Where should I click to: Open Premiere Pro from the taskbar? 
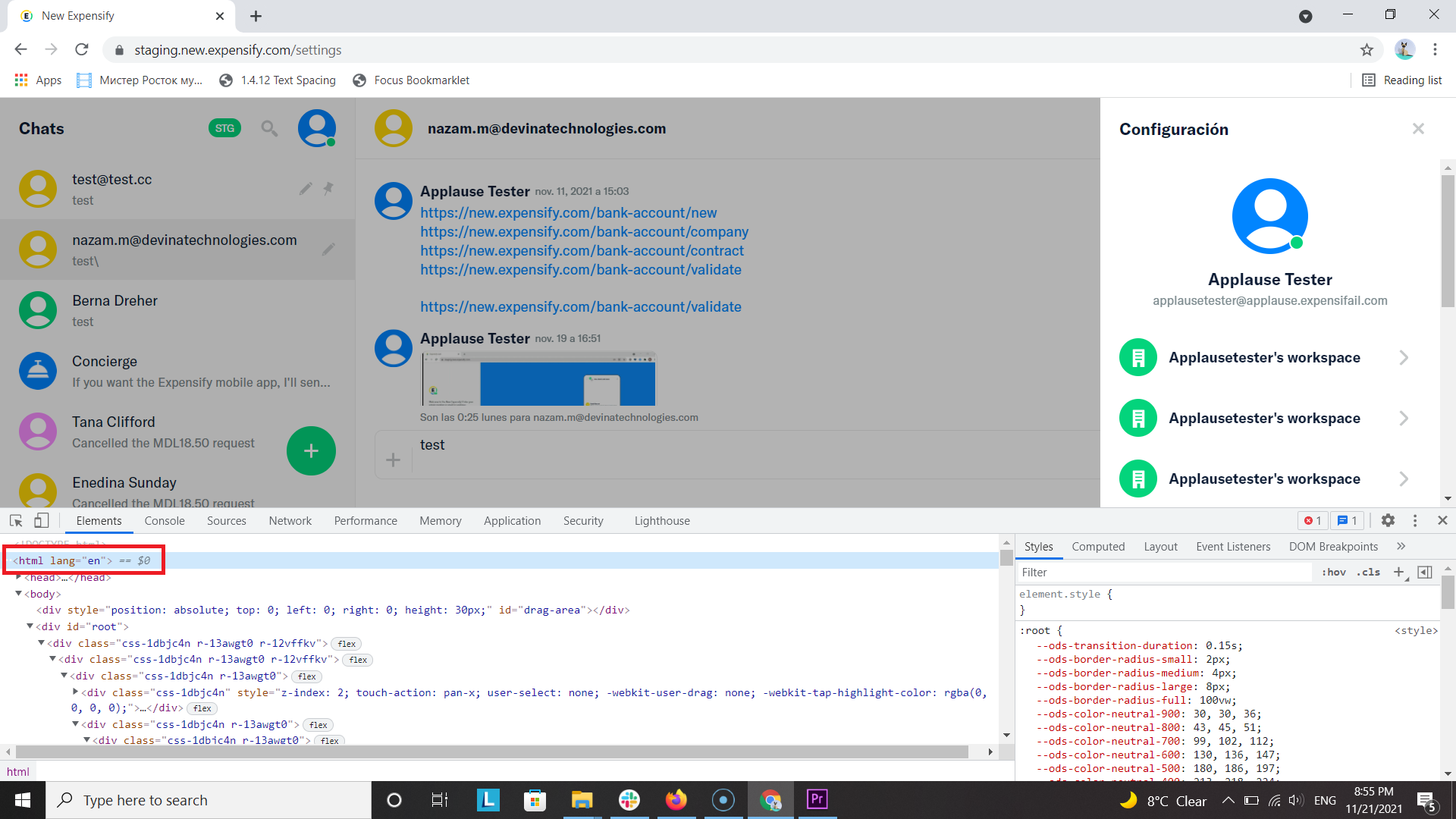[x=817, y=800]
